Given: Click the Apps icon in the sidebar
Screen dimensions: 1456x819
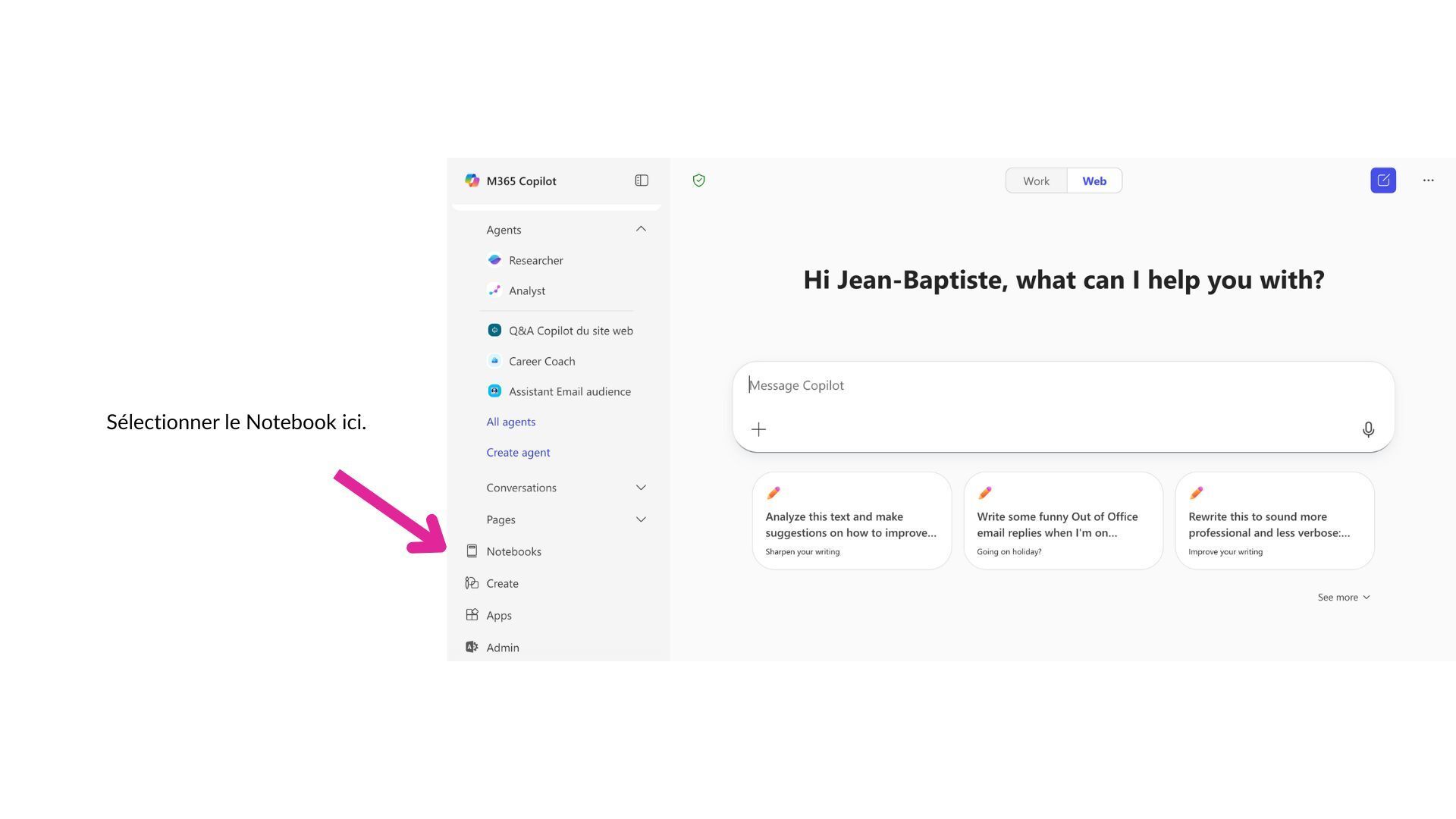Looking at the screenshot, I should (472, 615).
